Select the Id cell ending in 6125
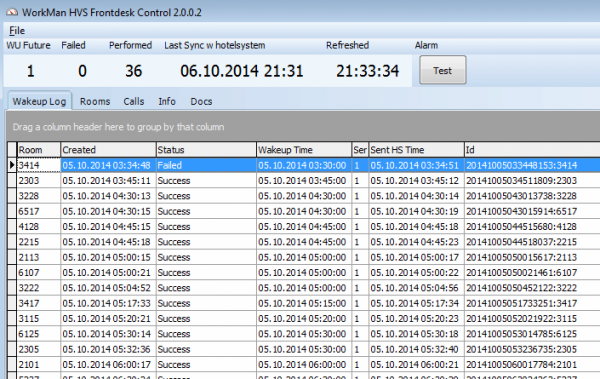600x379 pixels. 532,334
